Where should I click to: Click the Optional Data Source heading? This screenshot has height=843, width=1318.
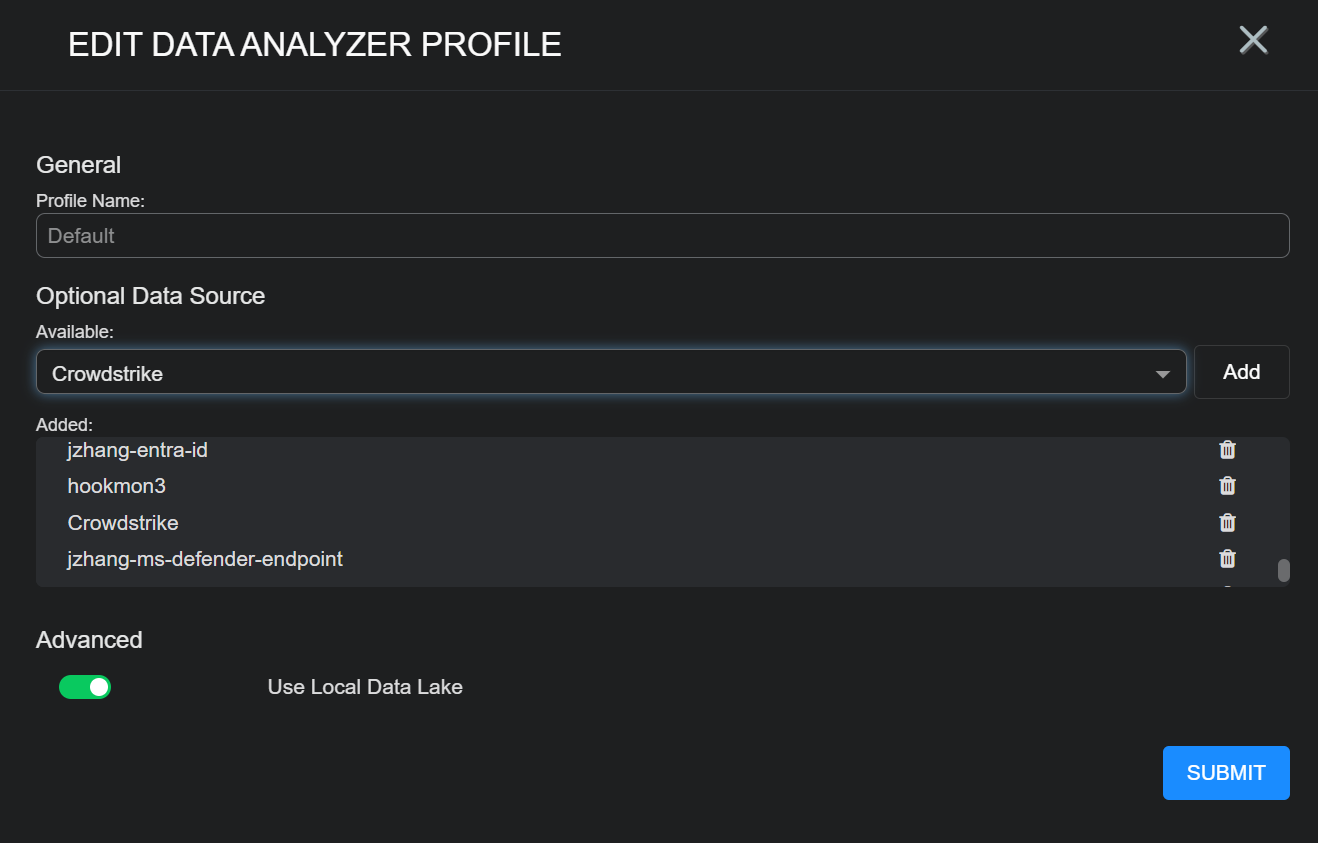point(150,296)
